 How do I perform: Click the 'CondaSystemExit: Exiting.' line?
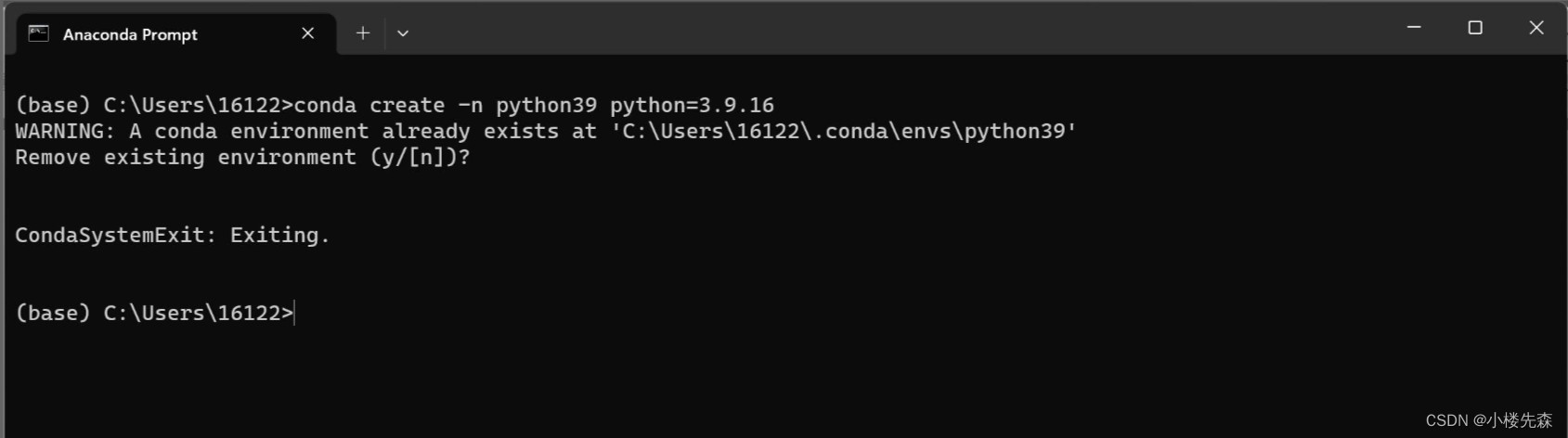point(173,236)
